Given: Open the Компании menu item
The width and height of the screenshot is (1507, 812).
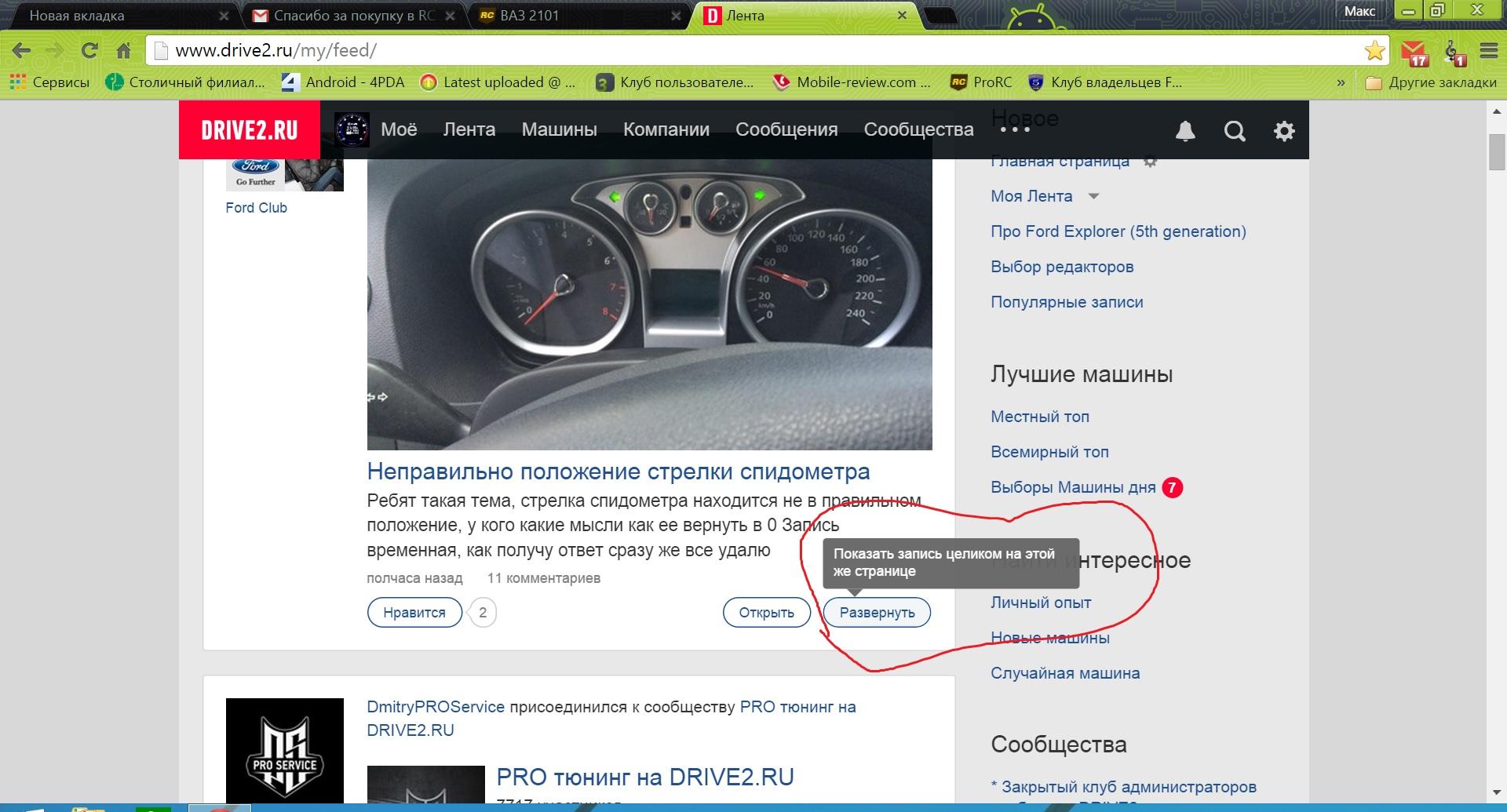Looking at the screenshot, I should click(x=666, y=129).
